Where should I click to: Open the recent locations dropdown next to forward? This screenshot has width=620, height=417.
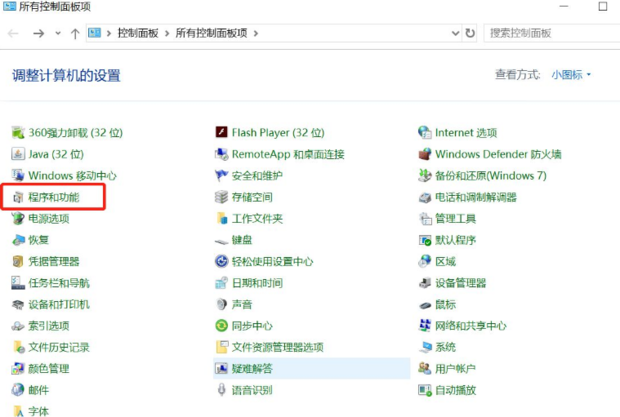(58, 33)
